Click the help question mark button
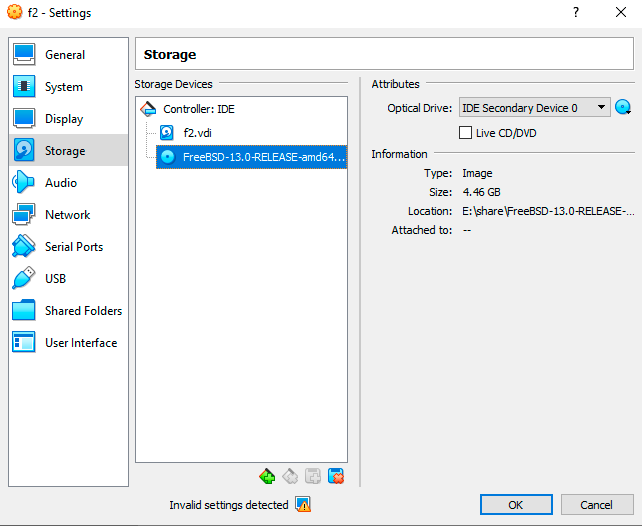This screenshot has width=642, height=526. click(x=575, y=12)
